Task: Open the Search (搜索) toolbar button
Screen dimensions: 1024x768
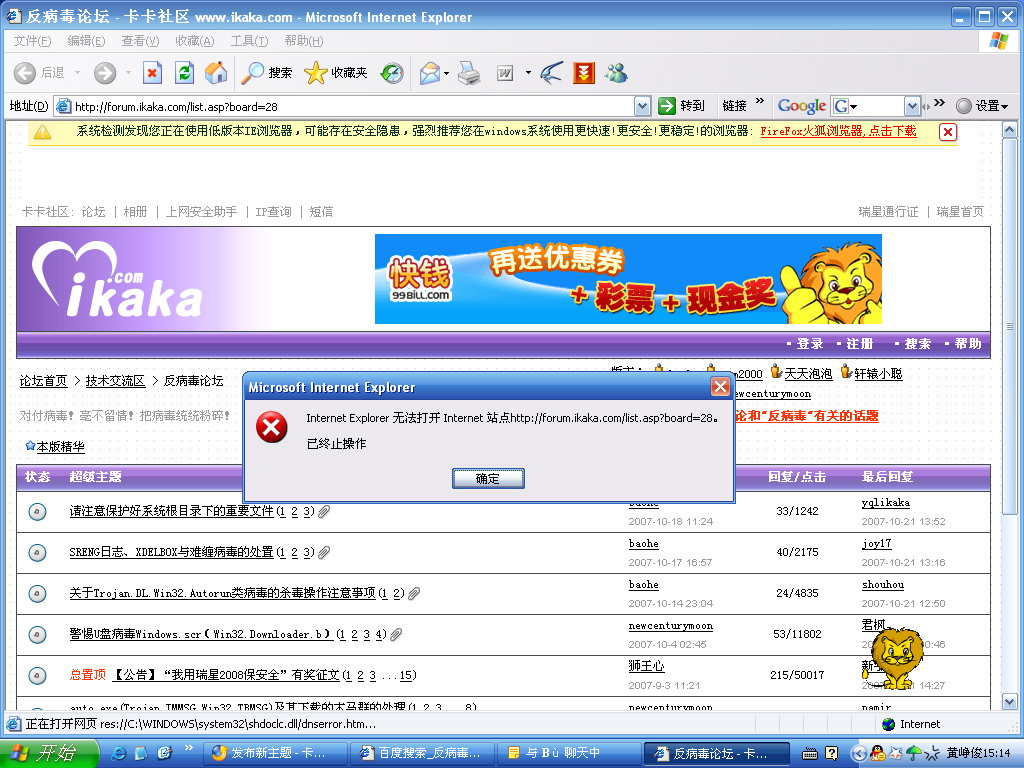Action: tap(266, 72)
